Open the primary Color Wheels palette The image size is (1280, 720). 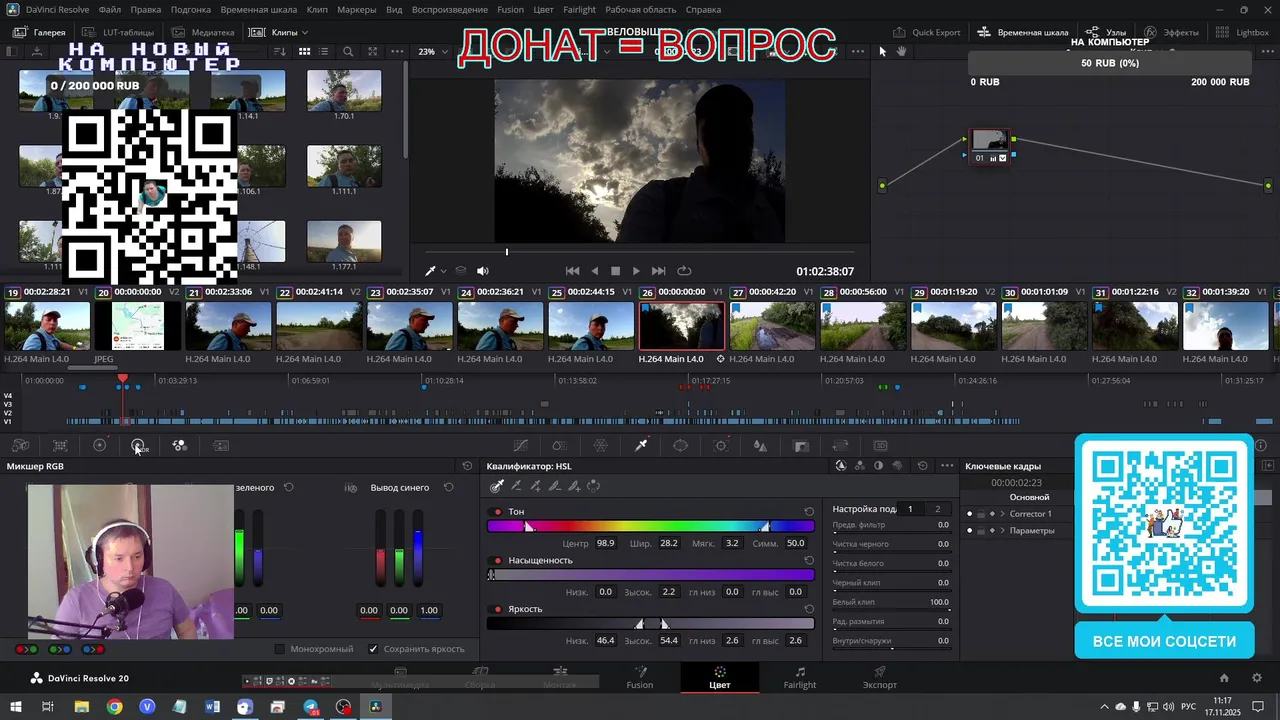99,446
